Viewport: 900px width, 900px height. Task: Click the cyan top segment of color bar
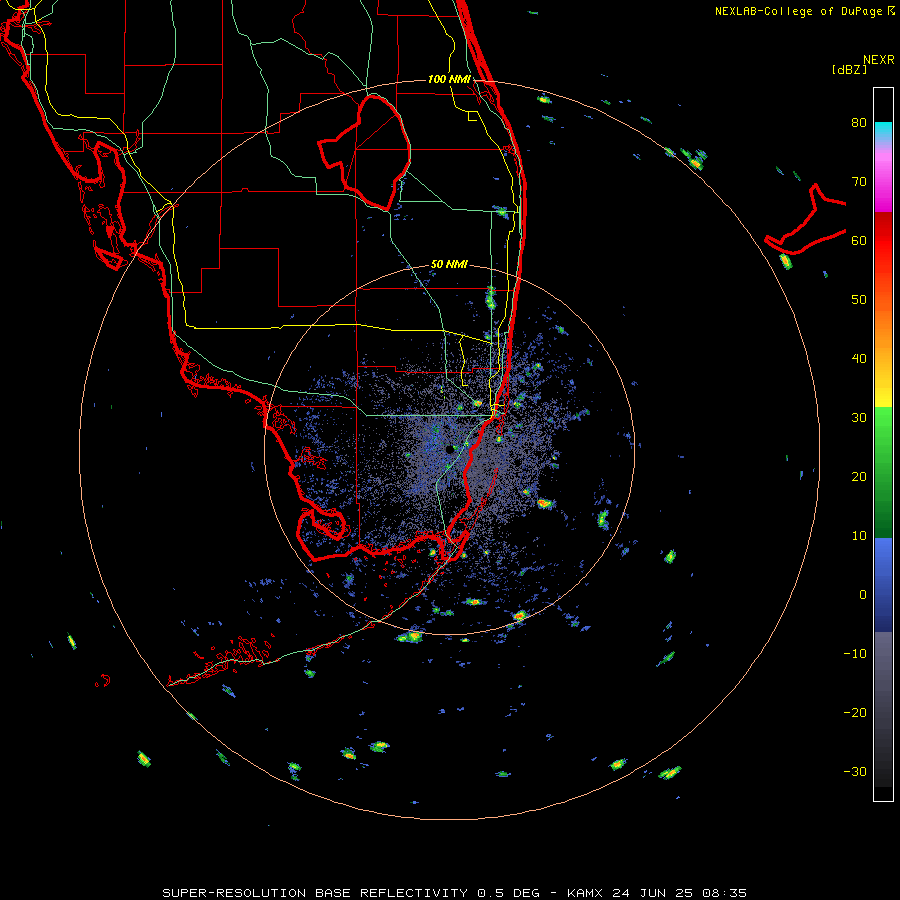click(883, 131)
